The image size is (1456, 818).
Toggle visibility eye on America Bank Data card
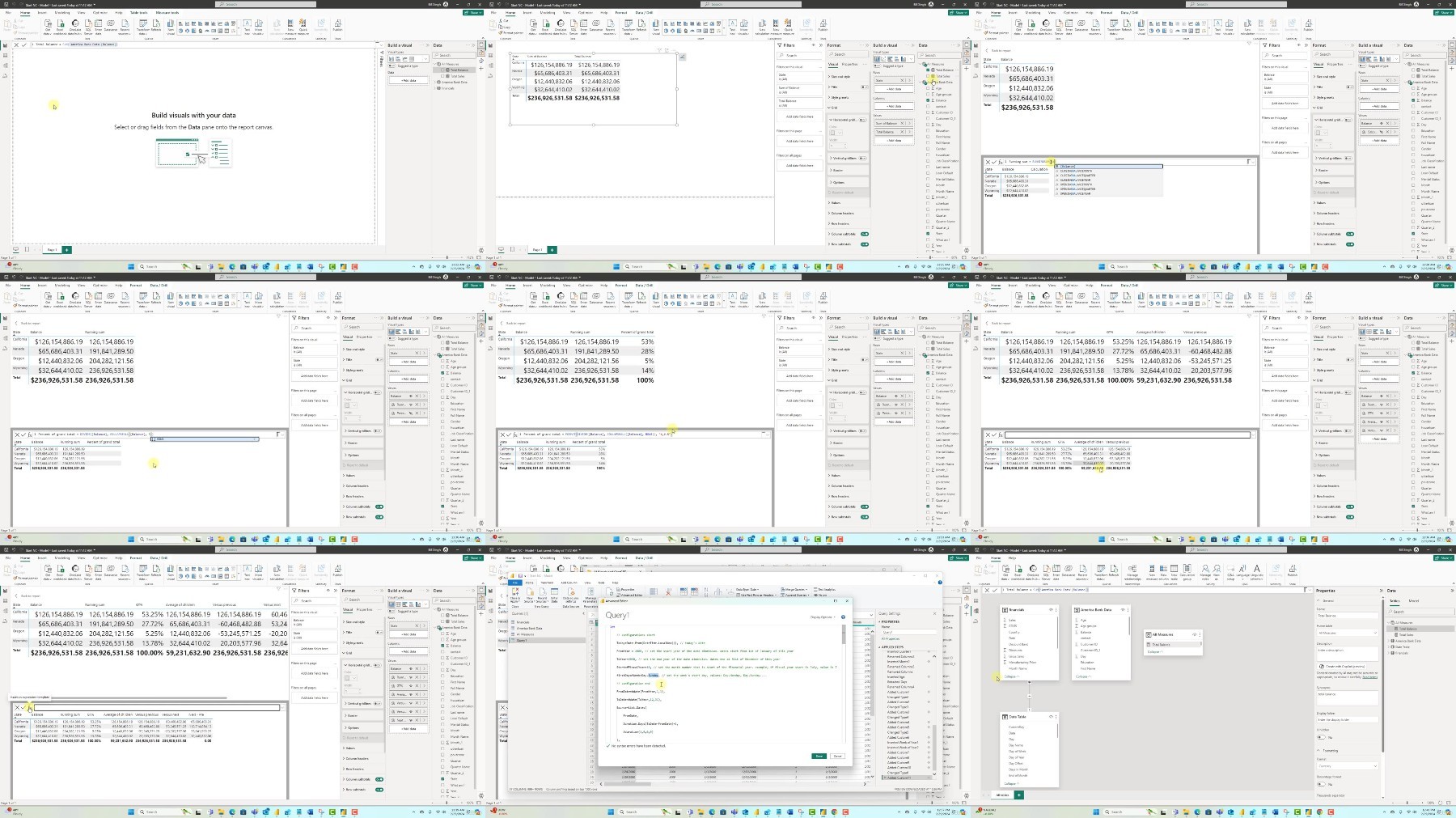[1123, 610]
